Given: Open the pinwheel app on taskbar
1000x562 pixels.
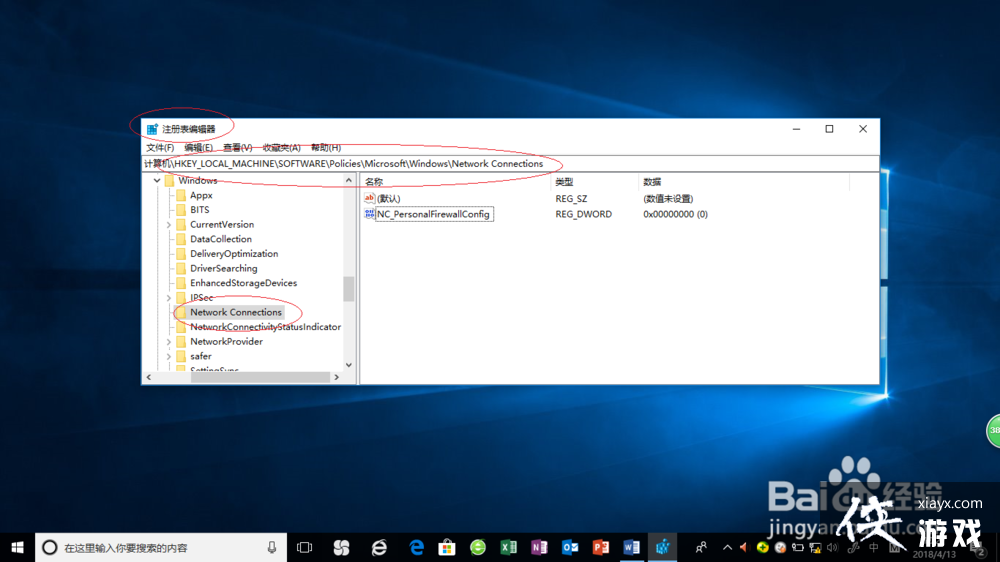Looking at the screenshot, I should coord(342,547).
